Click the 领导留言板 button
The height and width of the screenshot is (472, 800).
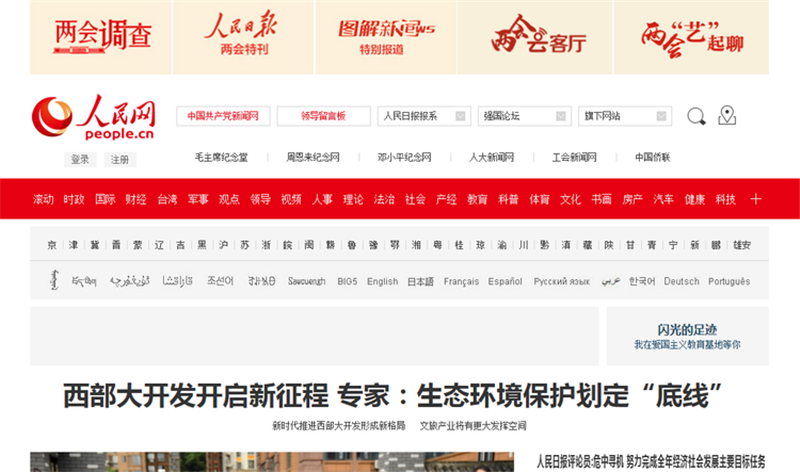tap(323, 116)
